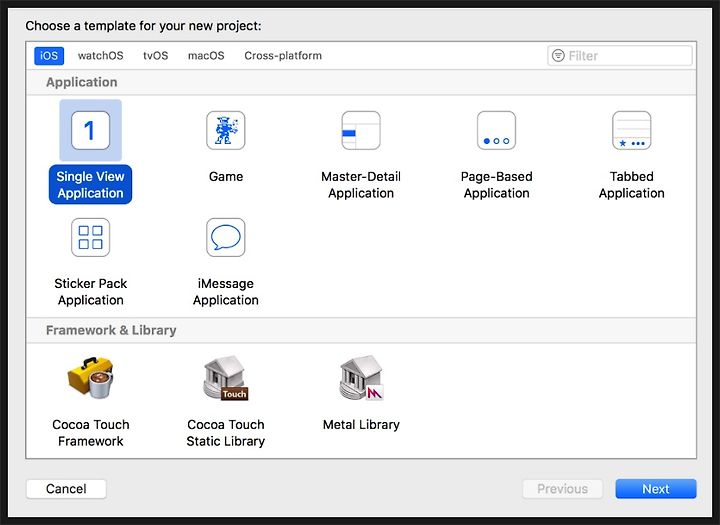Choose the Game template icon

(225, 130)
